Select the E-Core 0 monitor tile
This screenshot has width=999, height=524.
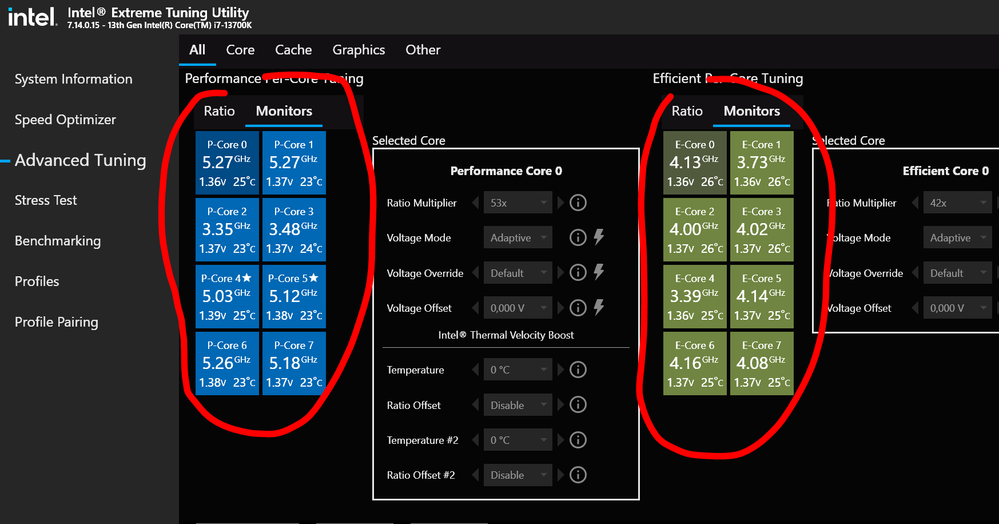pos(695,163)
